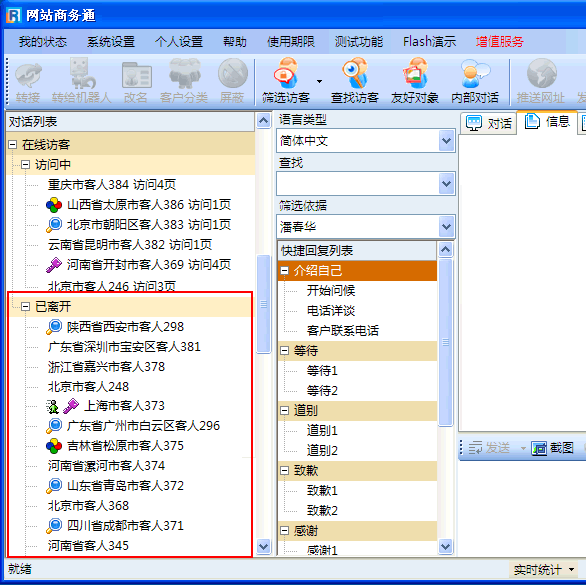Open 内部对话 internal chat icon
Viewport: 586px width, 585px height.
475,73
